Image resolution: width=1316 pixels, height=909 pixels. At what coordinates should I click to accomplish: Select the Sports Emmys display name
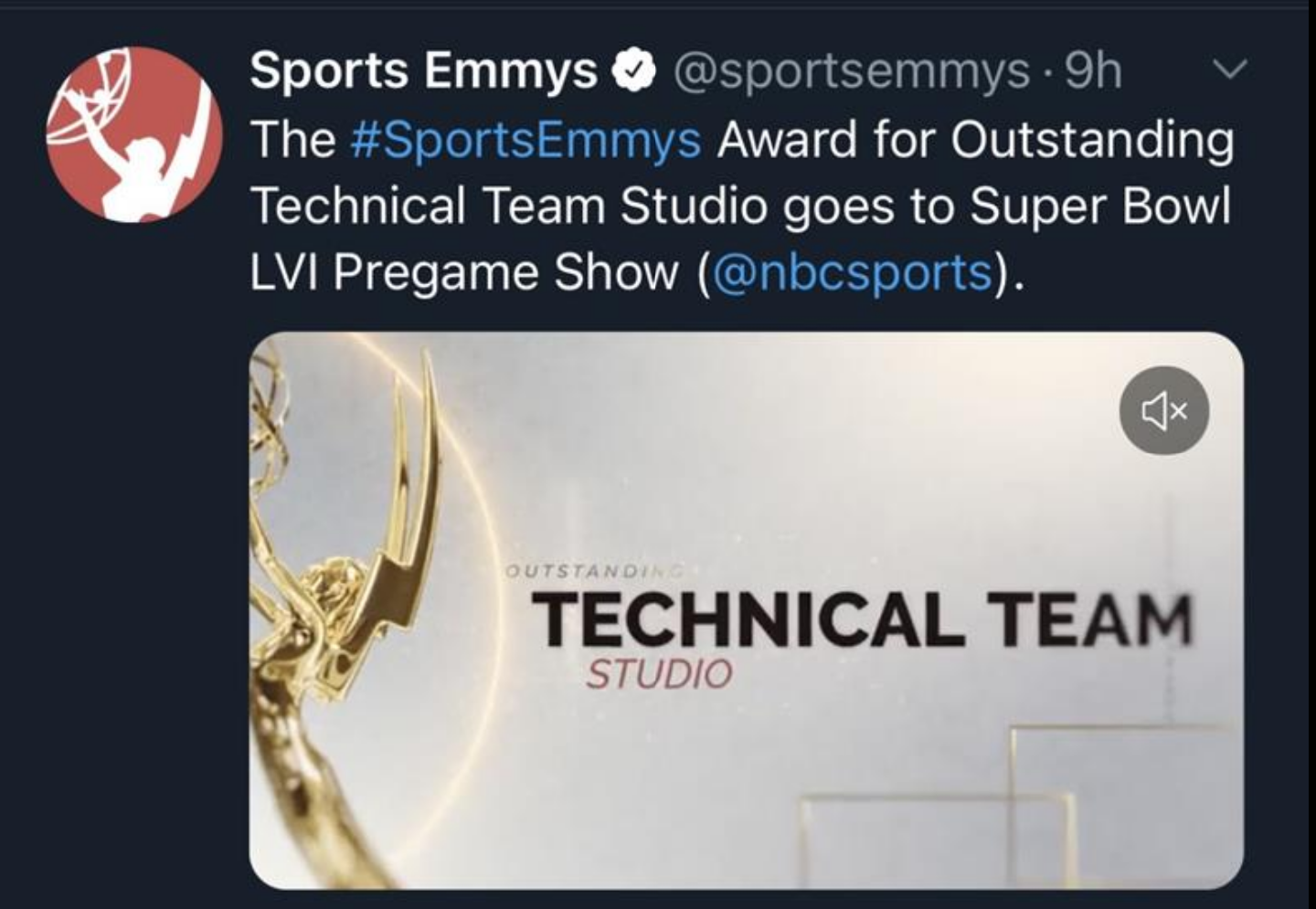423,70
